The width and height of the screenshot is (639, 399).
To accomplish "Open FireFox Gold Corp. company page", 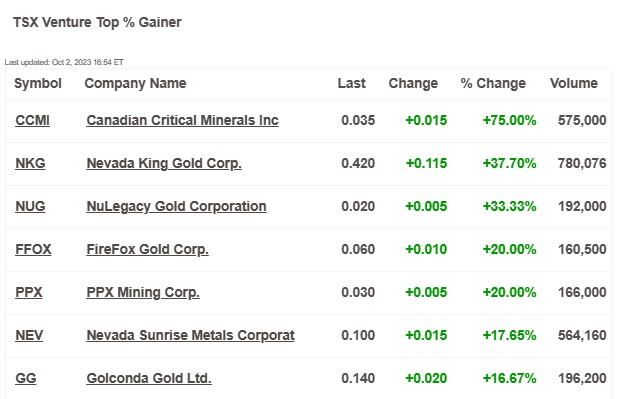I will (147, 249).
